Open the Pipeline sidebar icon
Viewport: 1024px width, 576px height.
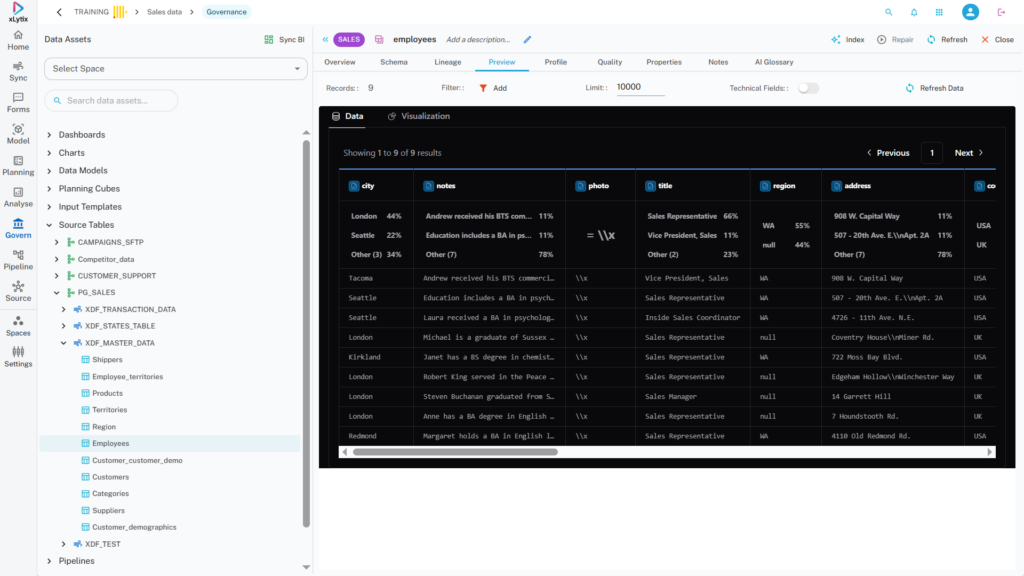pyautogui.click(x=18, y=260)
